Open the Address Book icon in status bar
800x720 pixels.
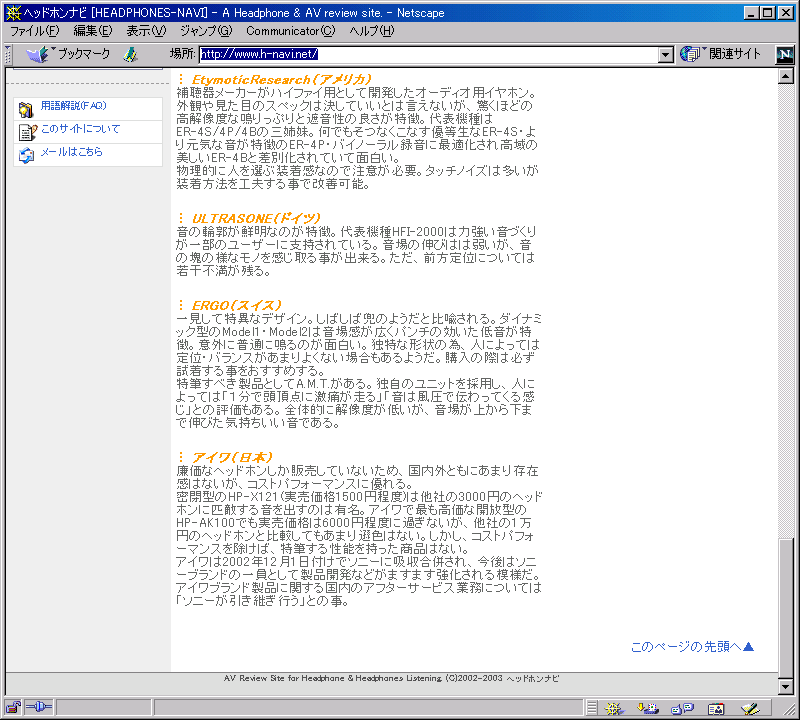click(716, 708)
